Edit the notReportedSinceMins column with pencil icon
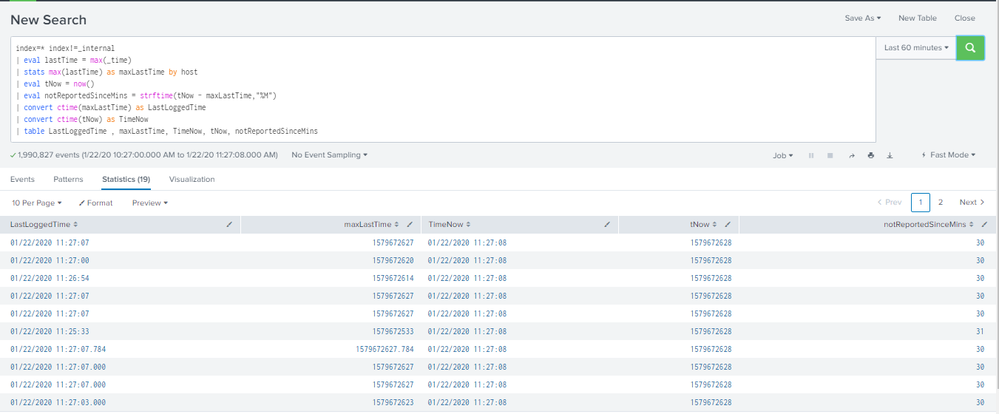 (985, 224)
